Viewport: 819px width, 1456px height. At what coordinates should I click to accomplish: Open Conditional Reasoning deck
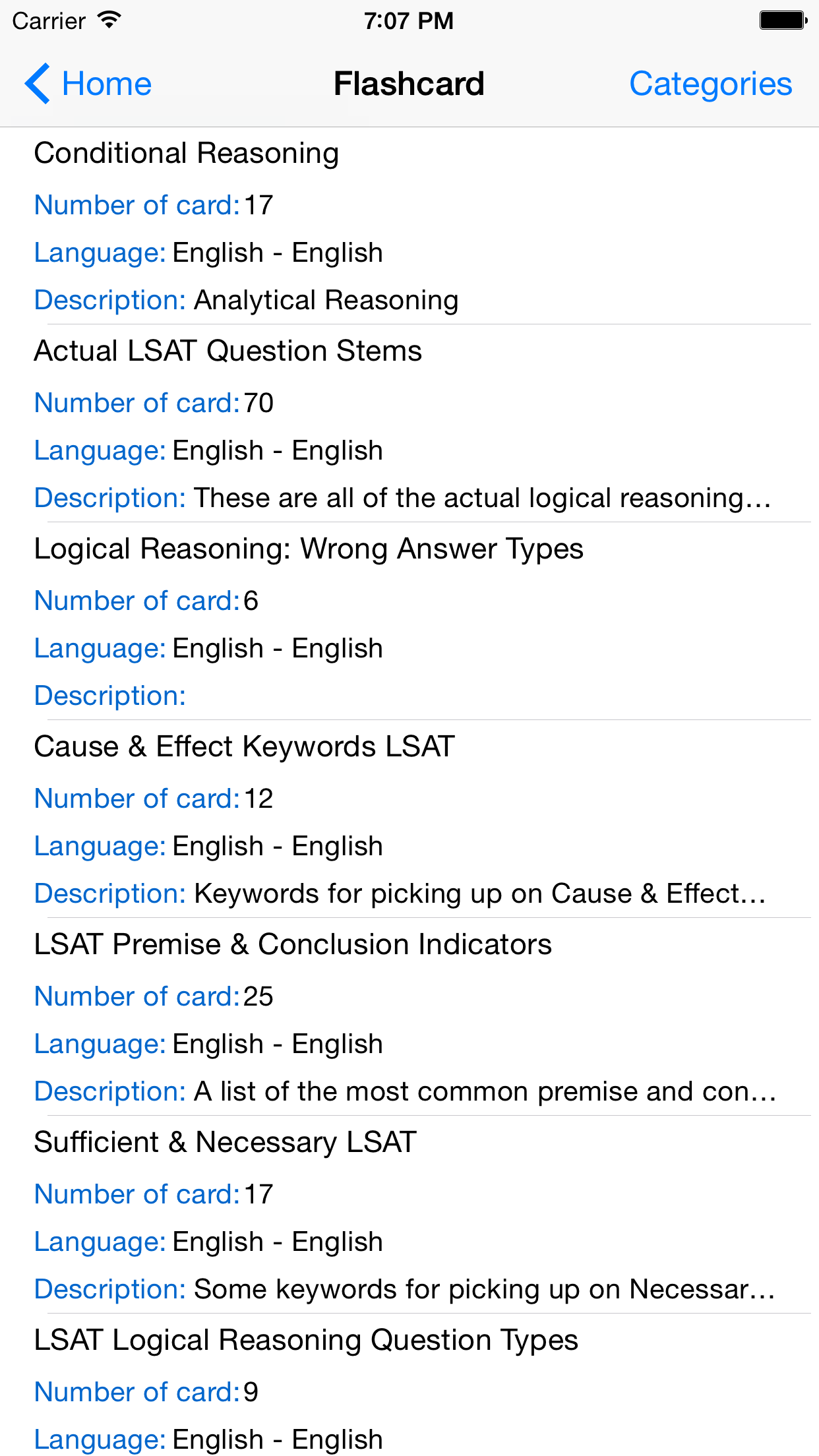pyautogui.click(x=187, y=153)
